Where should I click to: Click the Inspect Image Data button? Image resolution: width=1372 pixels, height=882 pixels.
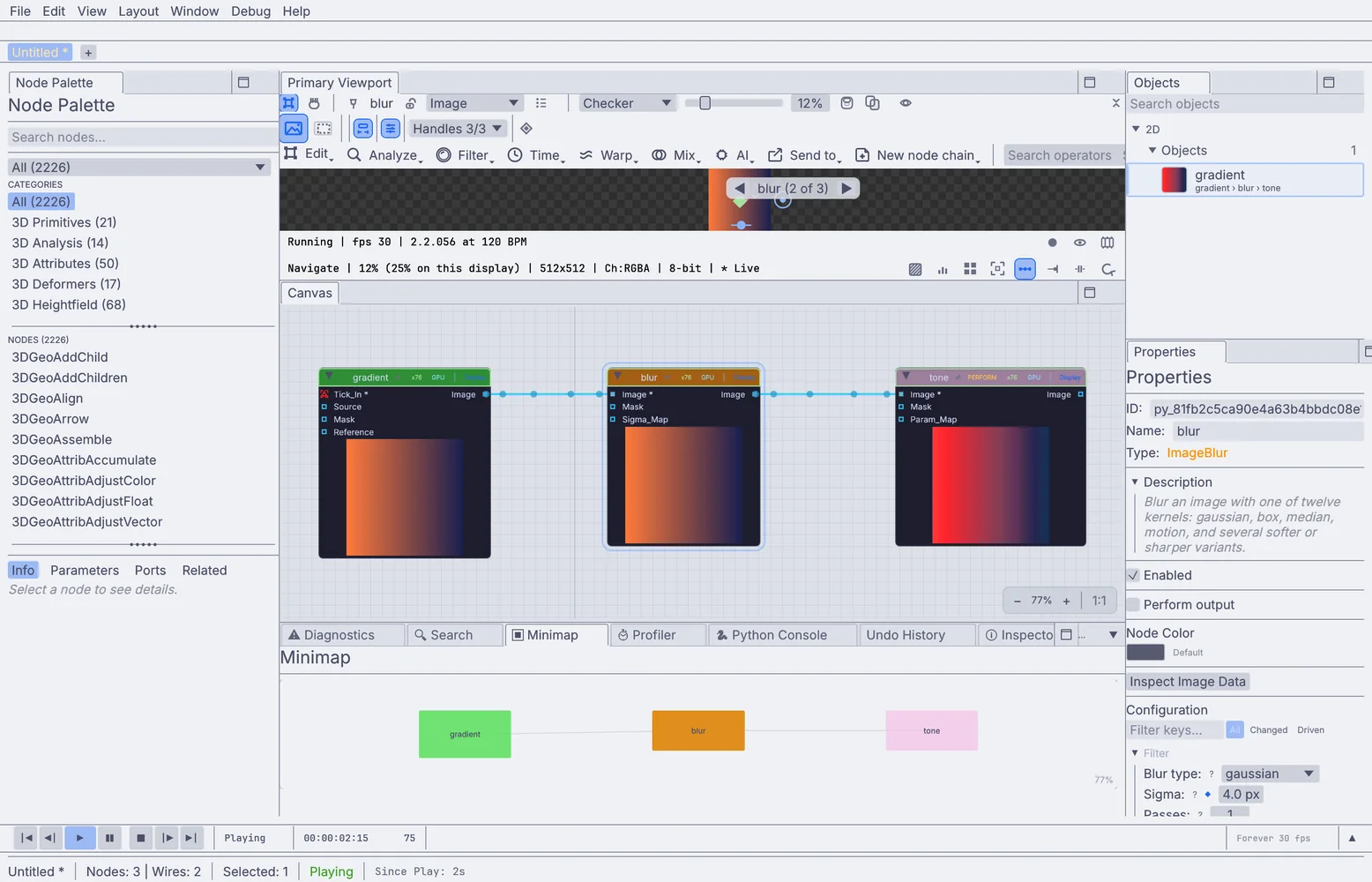click(x=1188, y=682)
